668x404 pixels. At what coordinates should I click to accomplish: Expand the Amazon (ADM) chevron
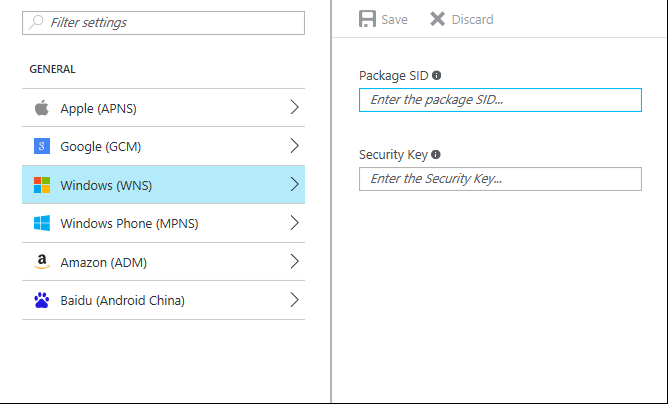click(294, 262)
